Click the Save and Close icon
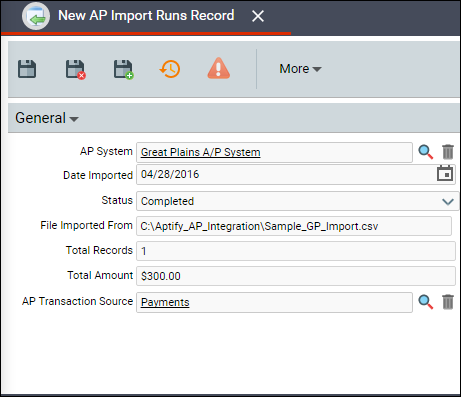The width and height of the screenshot is (461, 397). 75,69
